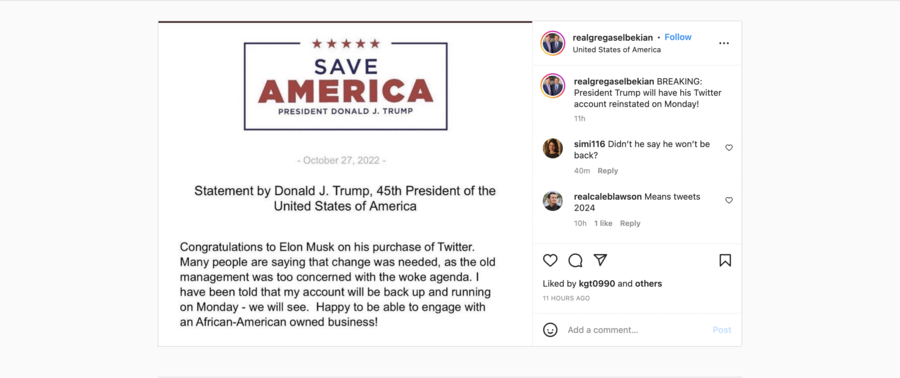Open the header profile picture of realgregaselbekian
900x378 pixels.
pos(553,43)
